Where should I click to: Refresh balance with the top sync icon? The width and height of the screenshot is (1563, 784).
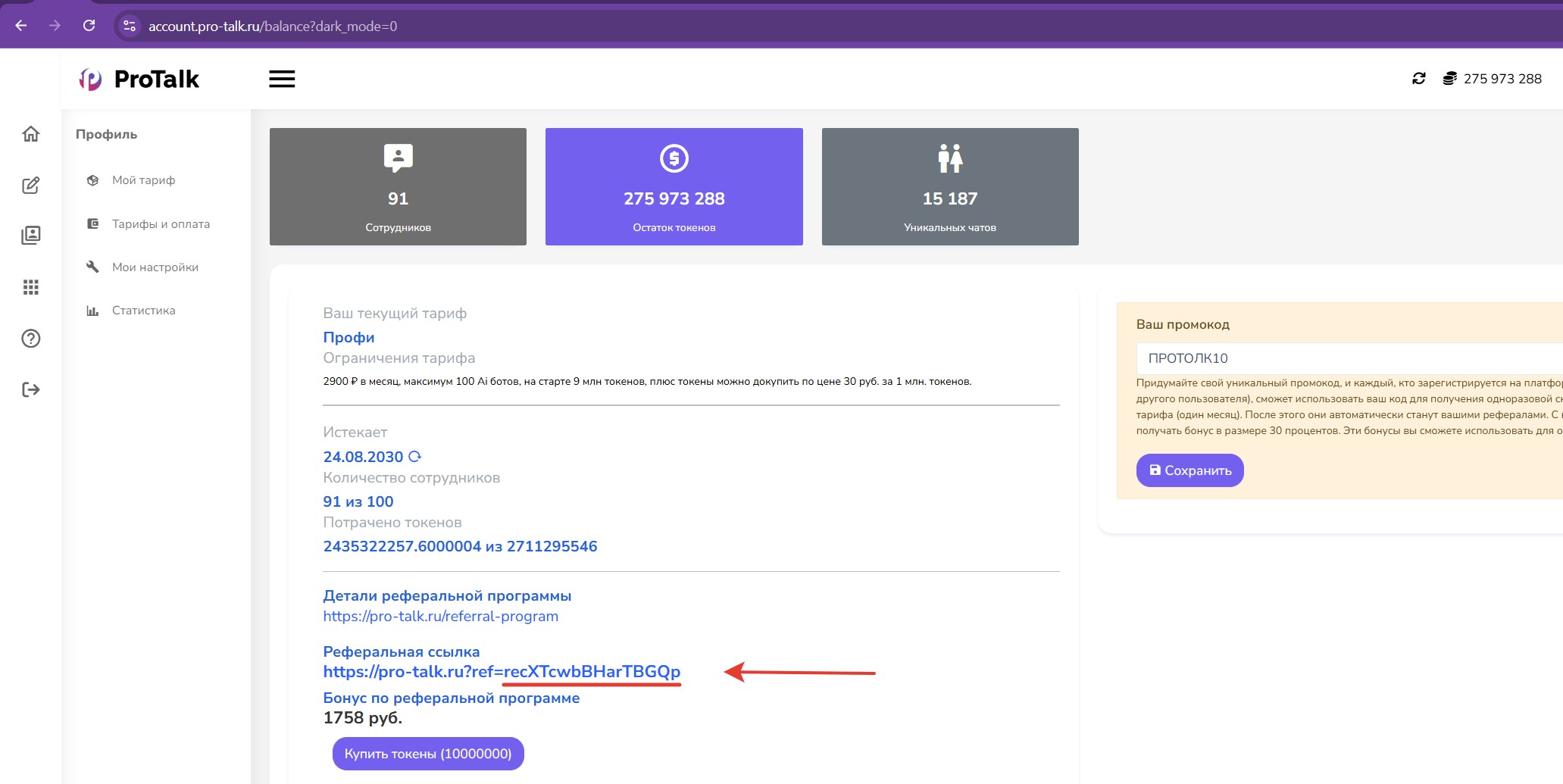pyautogui.click(x=1418, y=79)
